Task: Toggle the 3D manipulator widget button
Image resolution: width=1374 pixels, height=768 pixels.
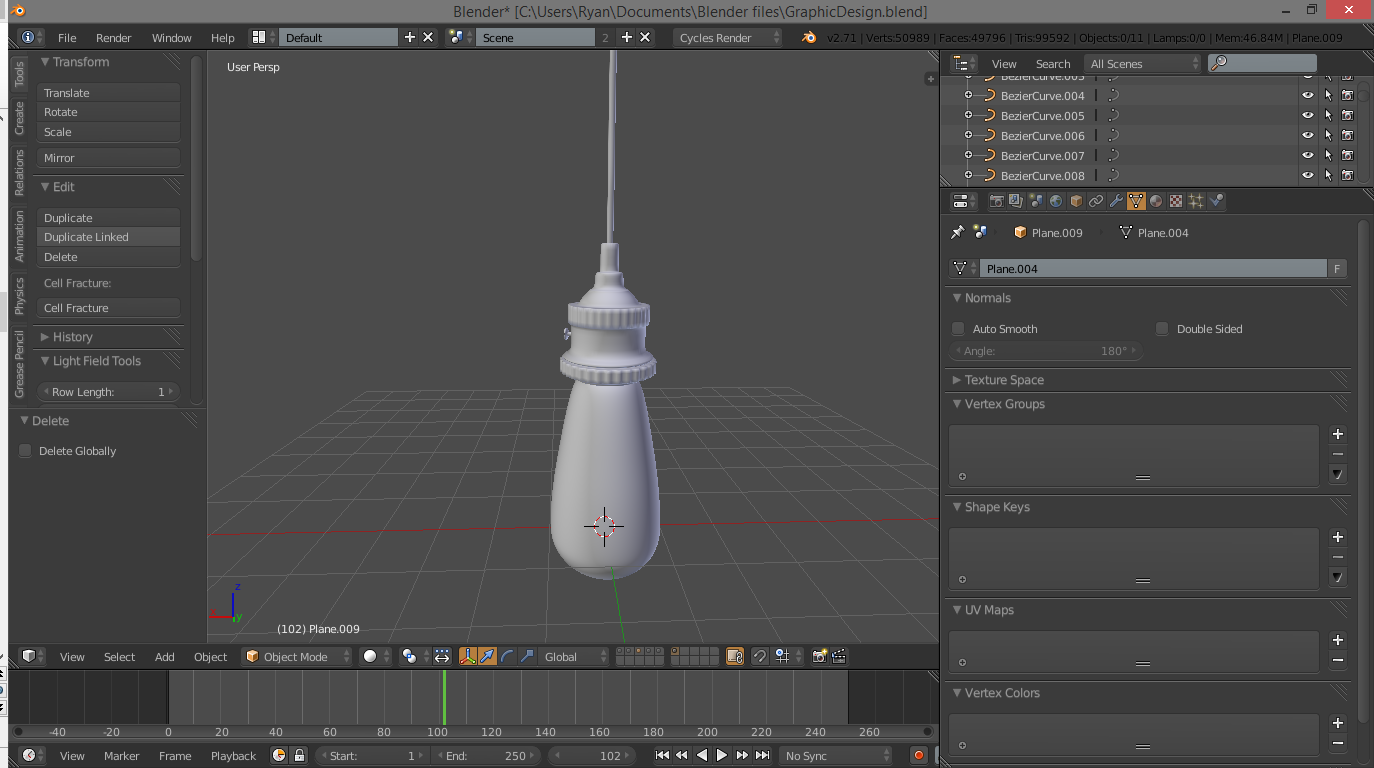Action: [467, 656]
